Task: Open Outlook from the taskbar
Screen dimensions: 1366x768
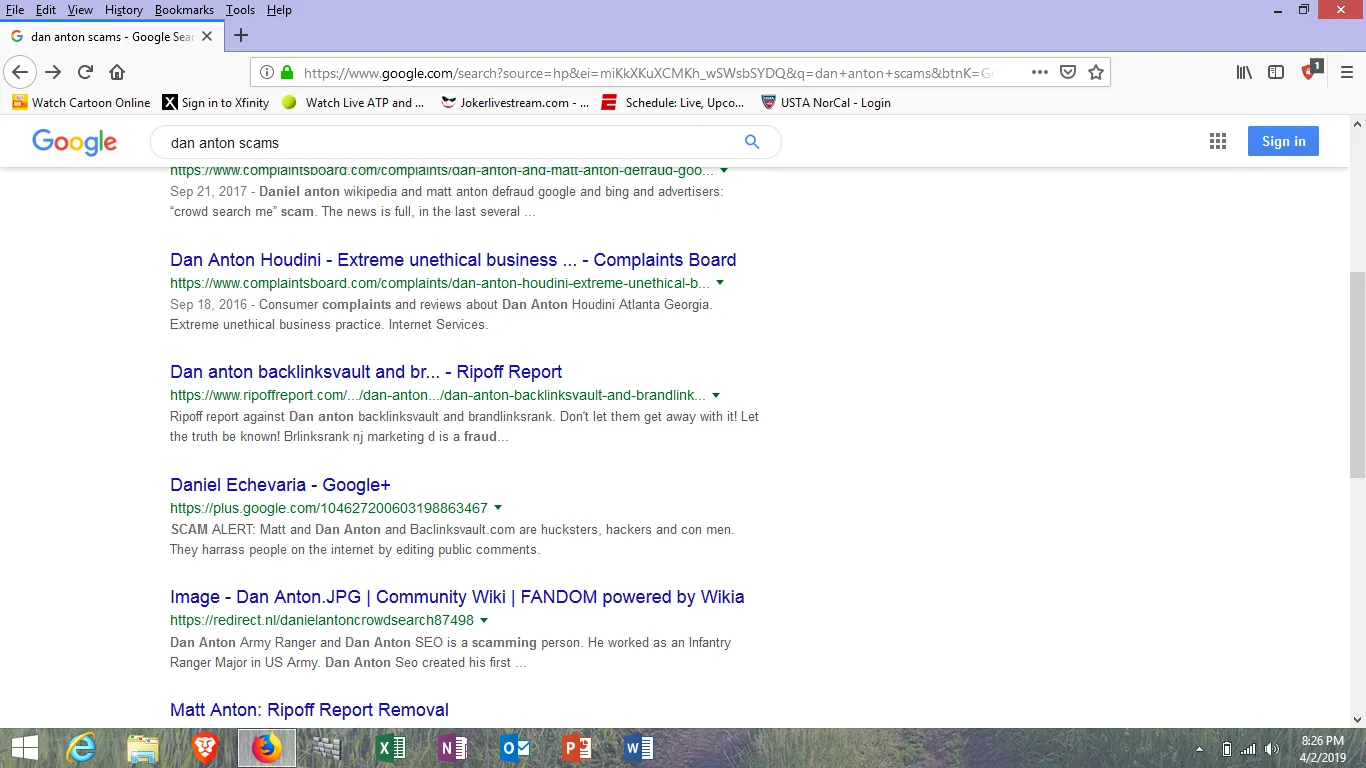Action: [x=515, y=748]
